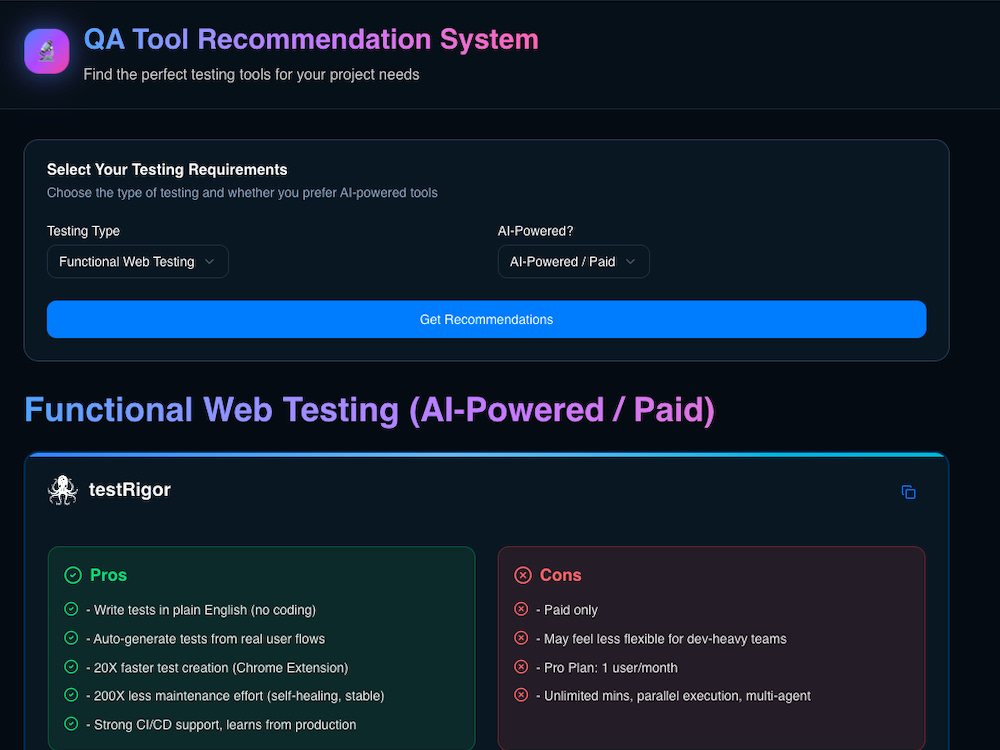1000x750 pixels.
Task: Click X icon beside Paid only
Action: click(x=521, y=609)
